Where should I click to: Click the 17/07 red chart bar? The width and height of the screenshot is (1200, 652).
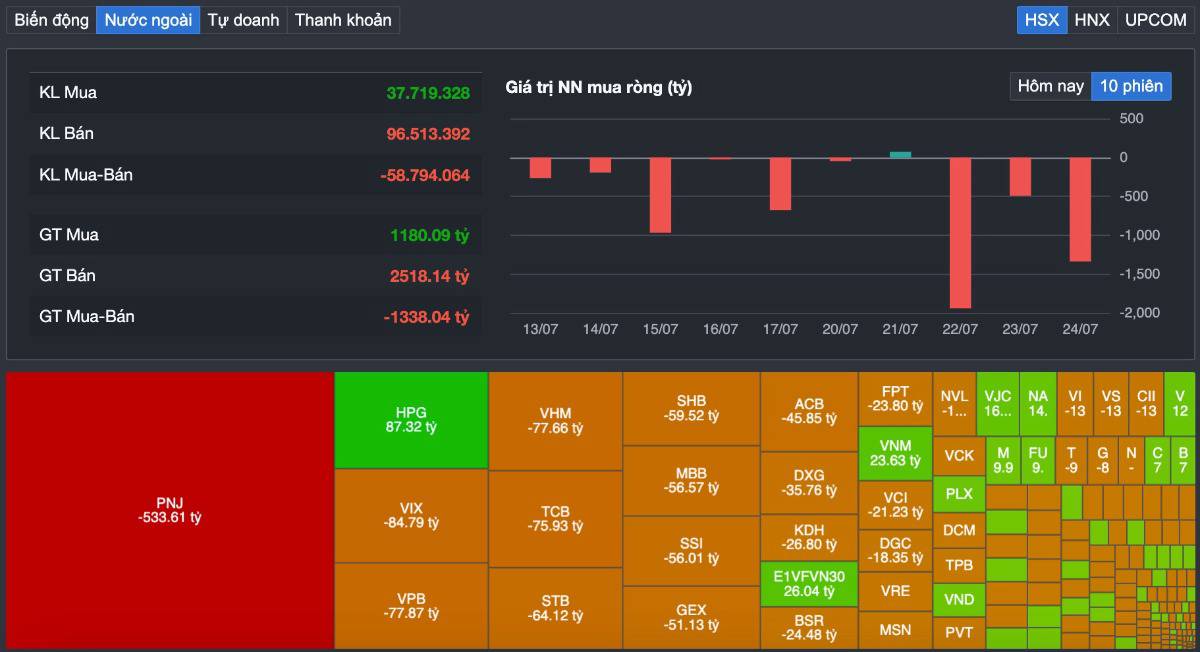[780, 184]
